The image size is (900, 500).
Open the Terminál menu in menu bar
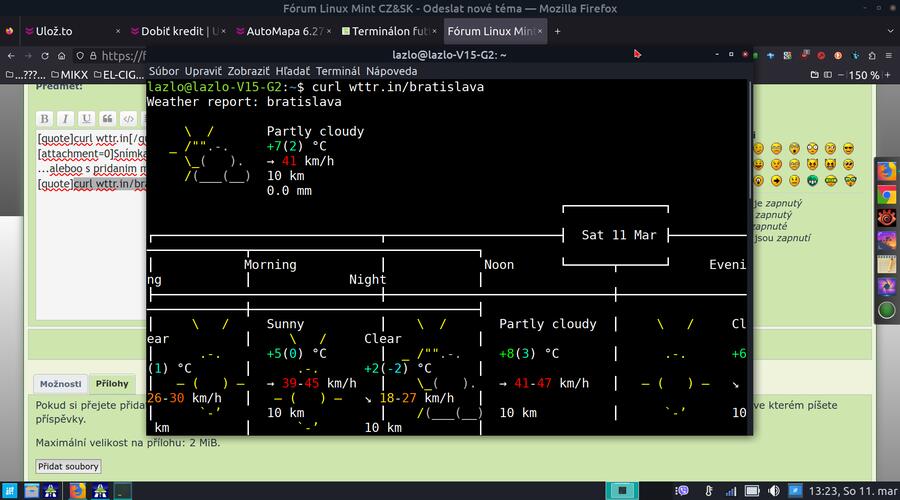point(337,71)
